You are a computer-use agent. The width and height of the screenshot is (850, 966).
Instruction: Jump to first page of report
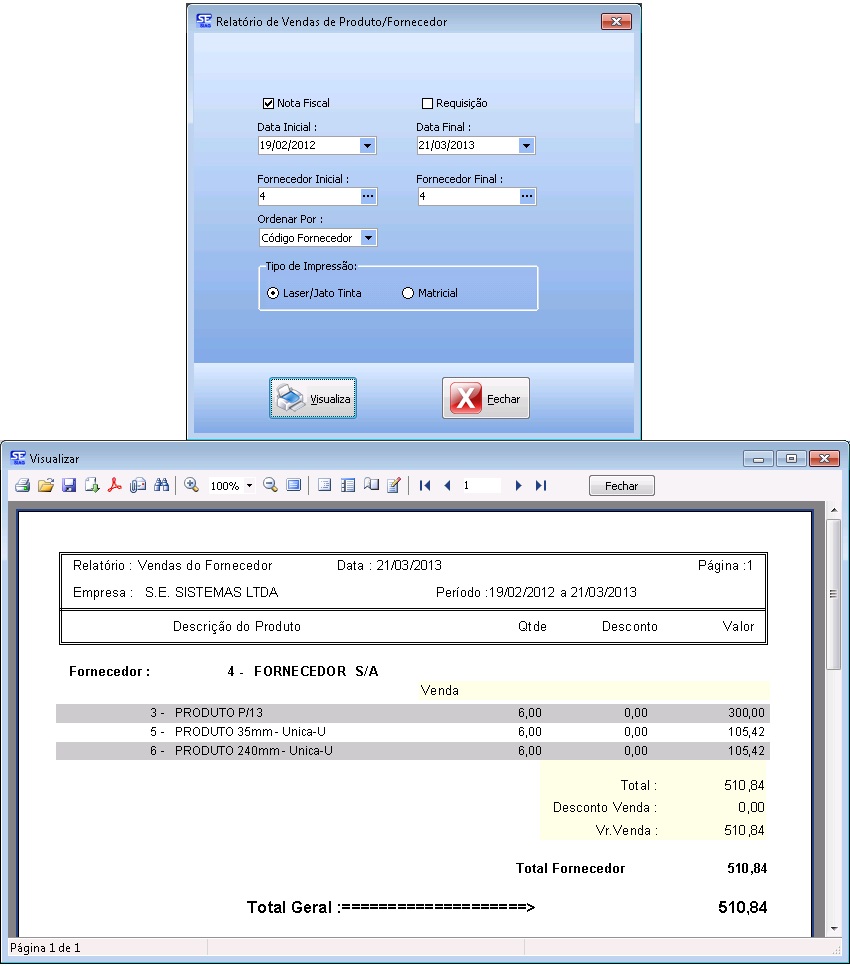coord(425,486)
